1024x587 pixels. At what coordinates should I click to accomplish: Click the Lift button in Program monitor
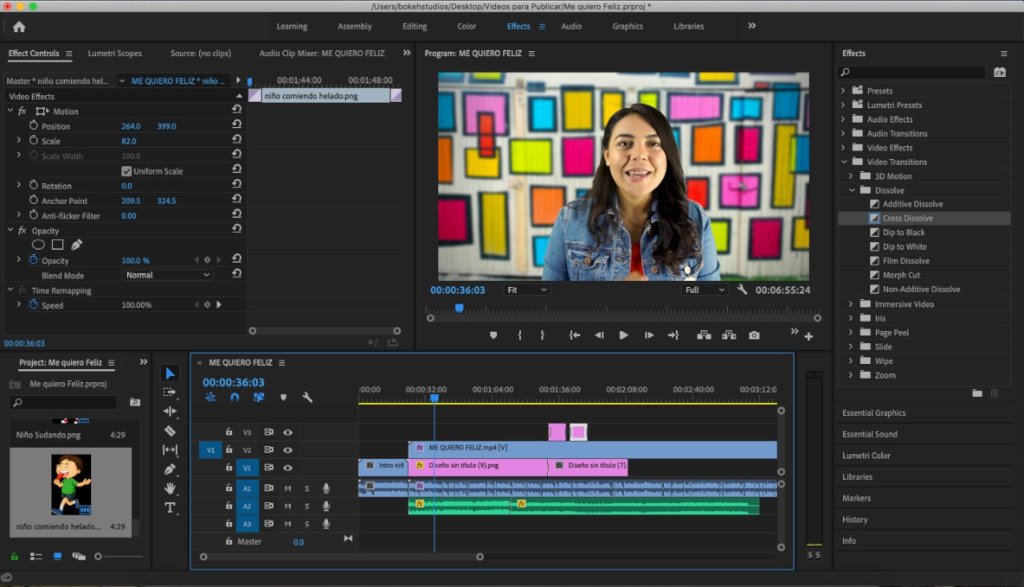[x=703, y=335]
